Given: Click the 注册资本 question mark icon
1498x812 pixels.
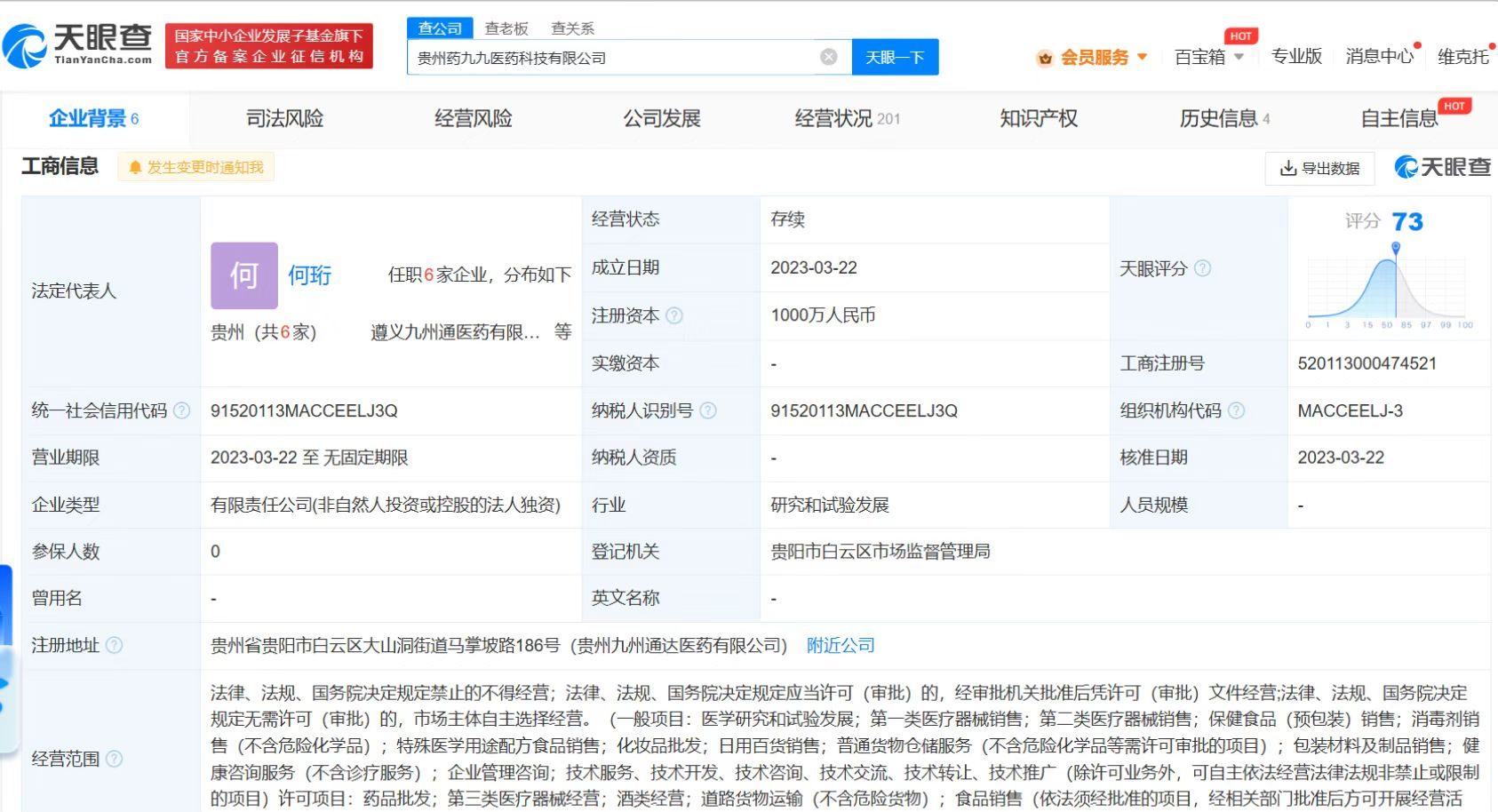Looking at the screenshot, I should coord(673,315).
